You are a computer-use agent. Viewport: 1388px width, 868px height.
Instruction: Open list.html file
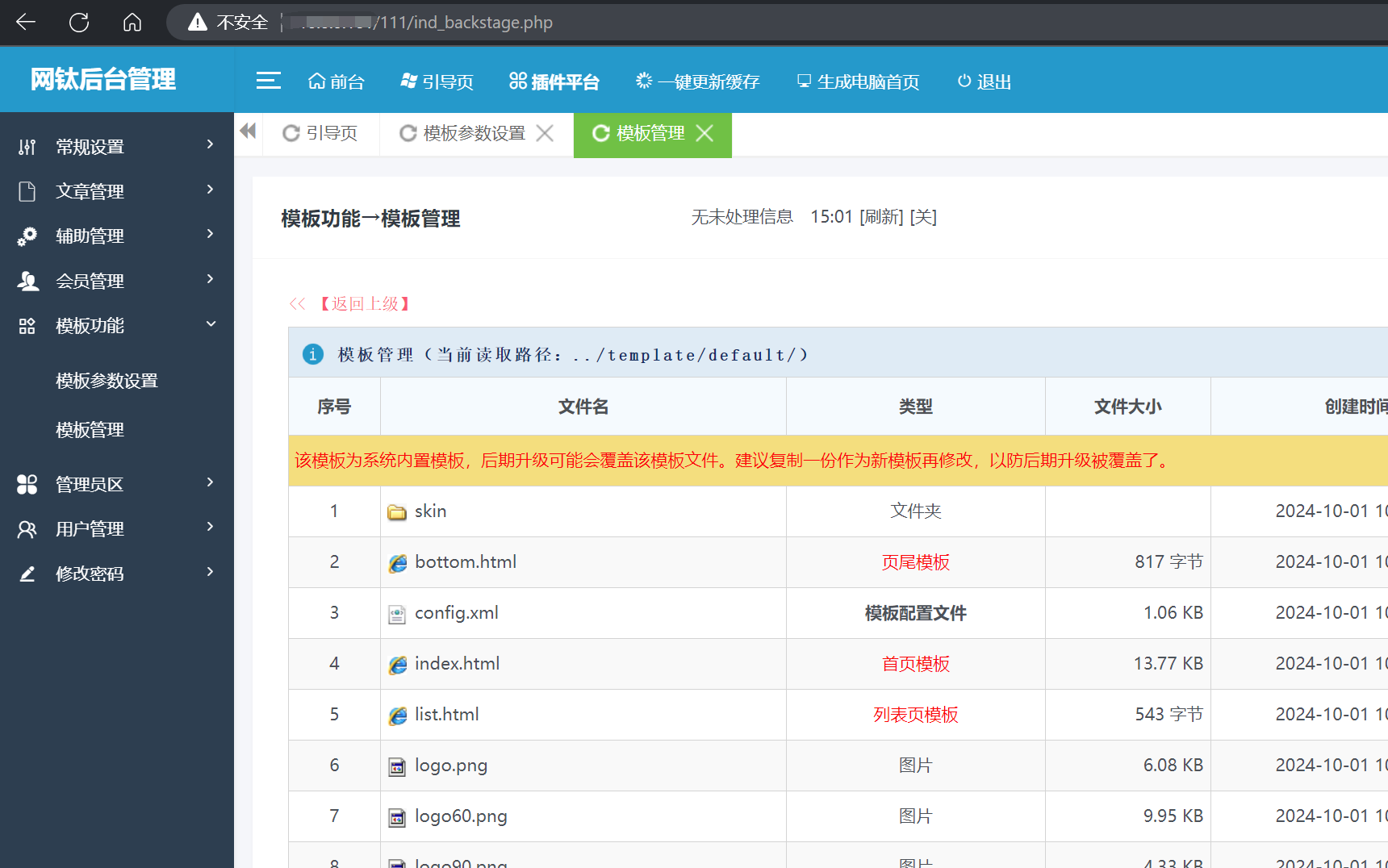click(x=447, y=714)
